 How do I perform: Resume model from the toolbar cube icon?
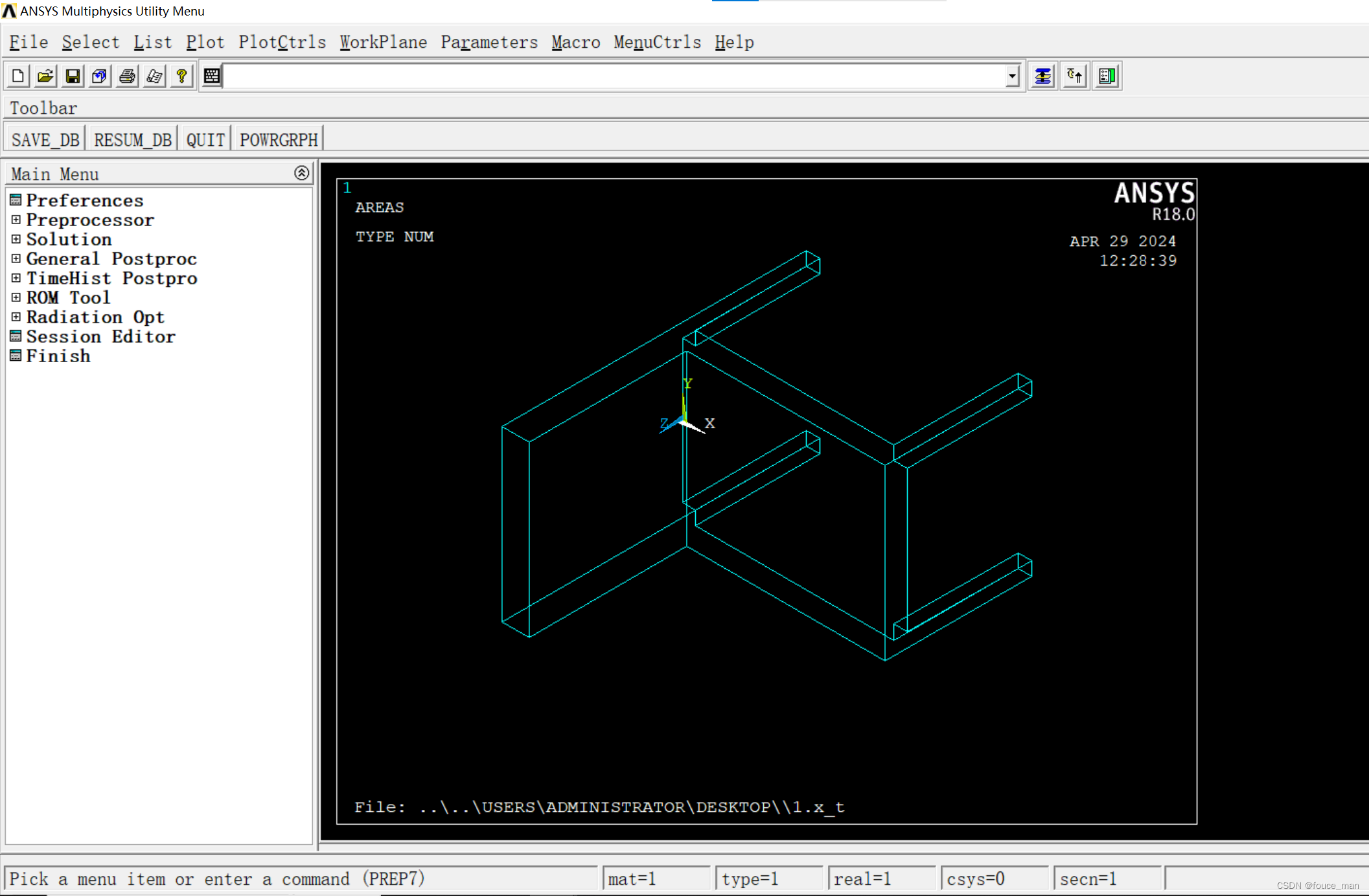point(98,75)
